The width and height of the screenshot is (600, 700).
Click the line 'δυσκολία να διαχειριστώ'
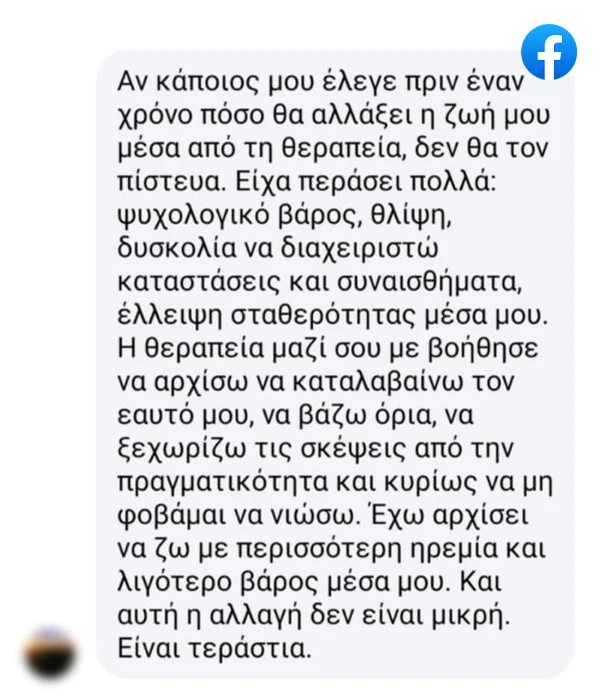pyautogui.click(x=278, y=248)
